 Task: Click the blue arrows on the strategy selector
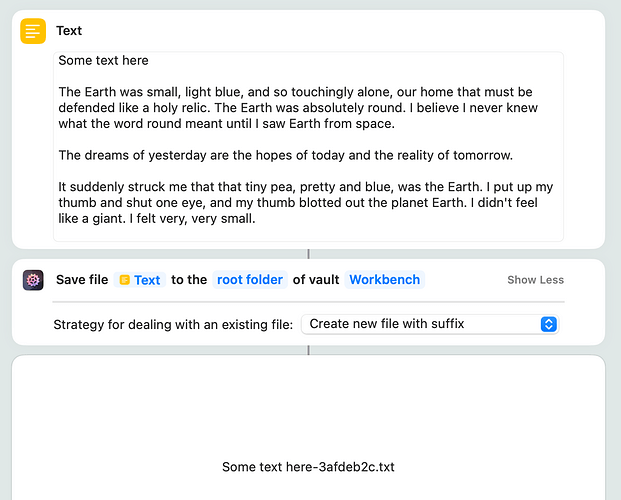(x=548, y=324)
